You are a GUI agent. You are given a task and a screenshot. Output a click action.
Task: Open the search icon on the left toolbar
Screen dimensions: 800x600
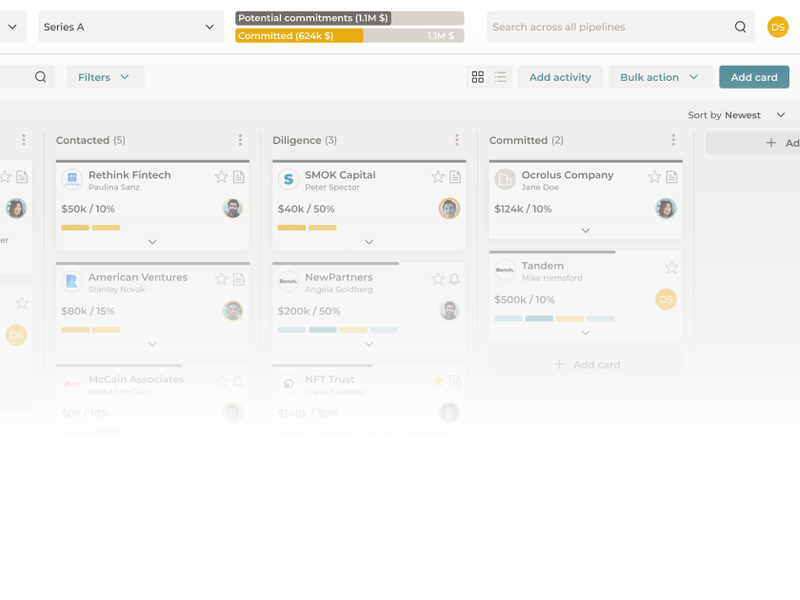38,76
